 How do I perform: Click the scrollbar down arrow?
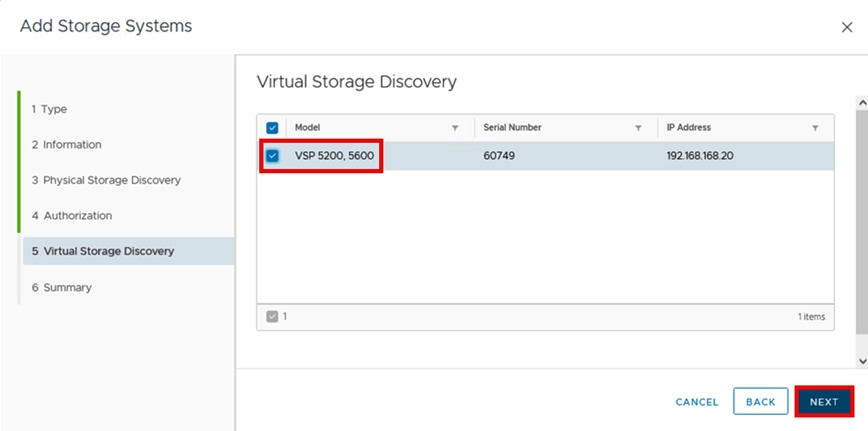click(862, 360)
